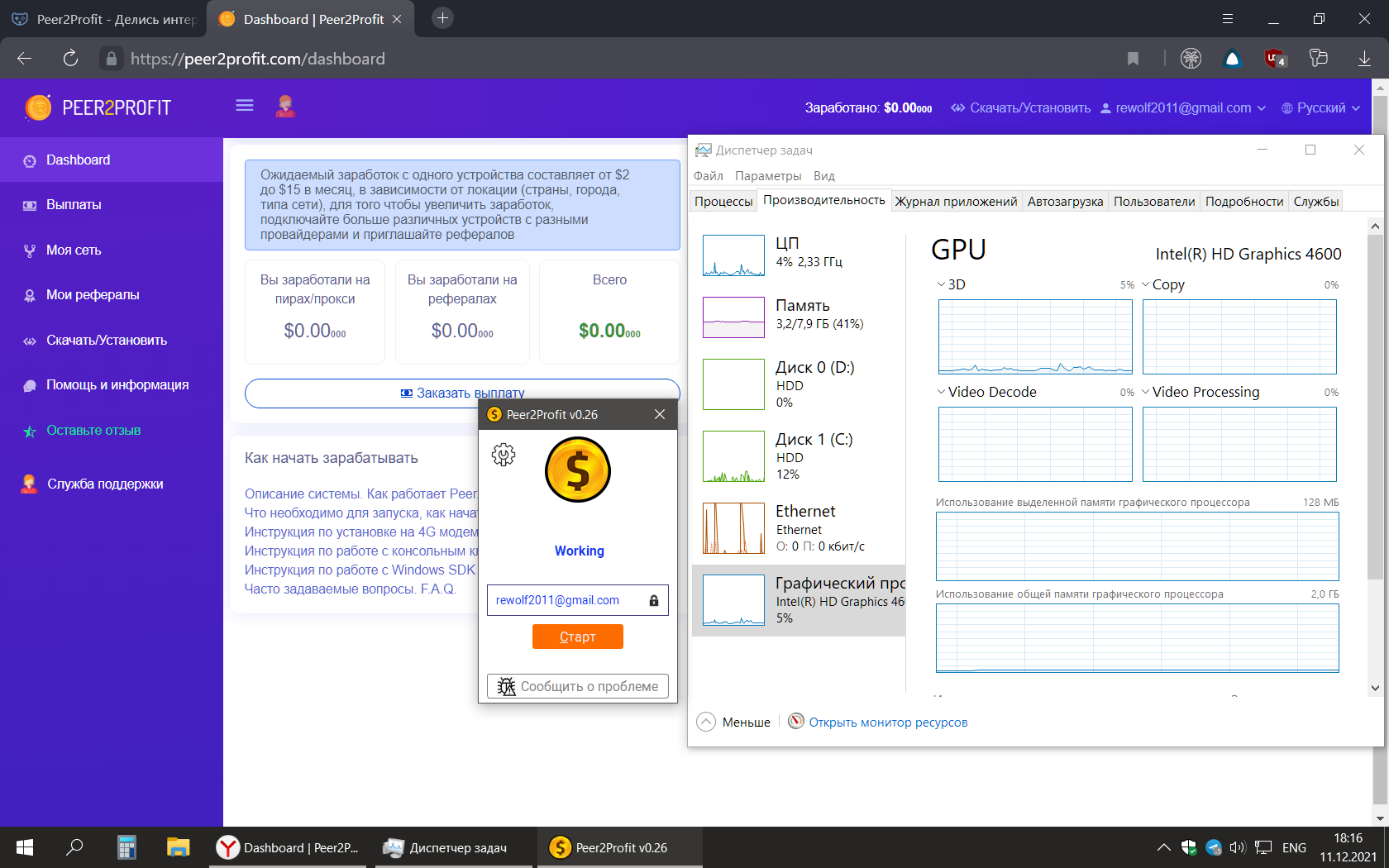Open Мои рефералы in sidebar
Viewport: 1389px width, 868px height.
[112, 295]
